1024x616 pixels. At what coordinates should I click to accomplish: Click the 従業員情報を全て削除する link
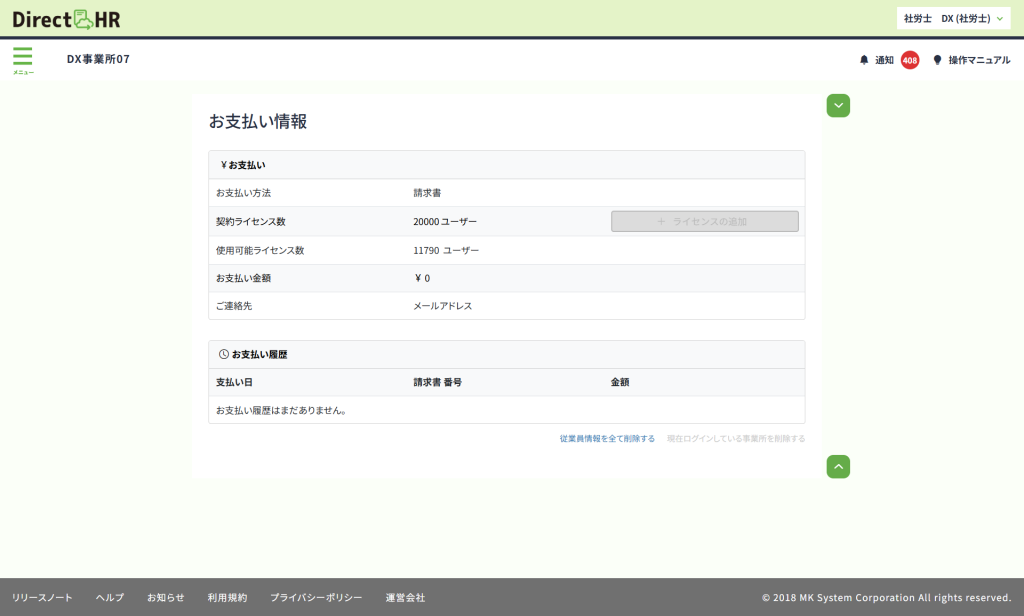pos(607,439)
